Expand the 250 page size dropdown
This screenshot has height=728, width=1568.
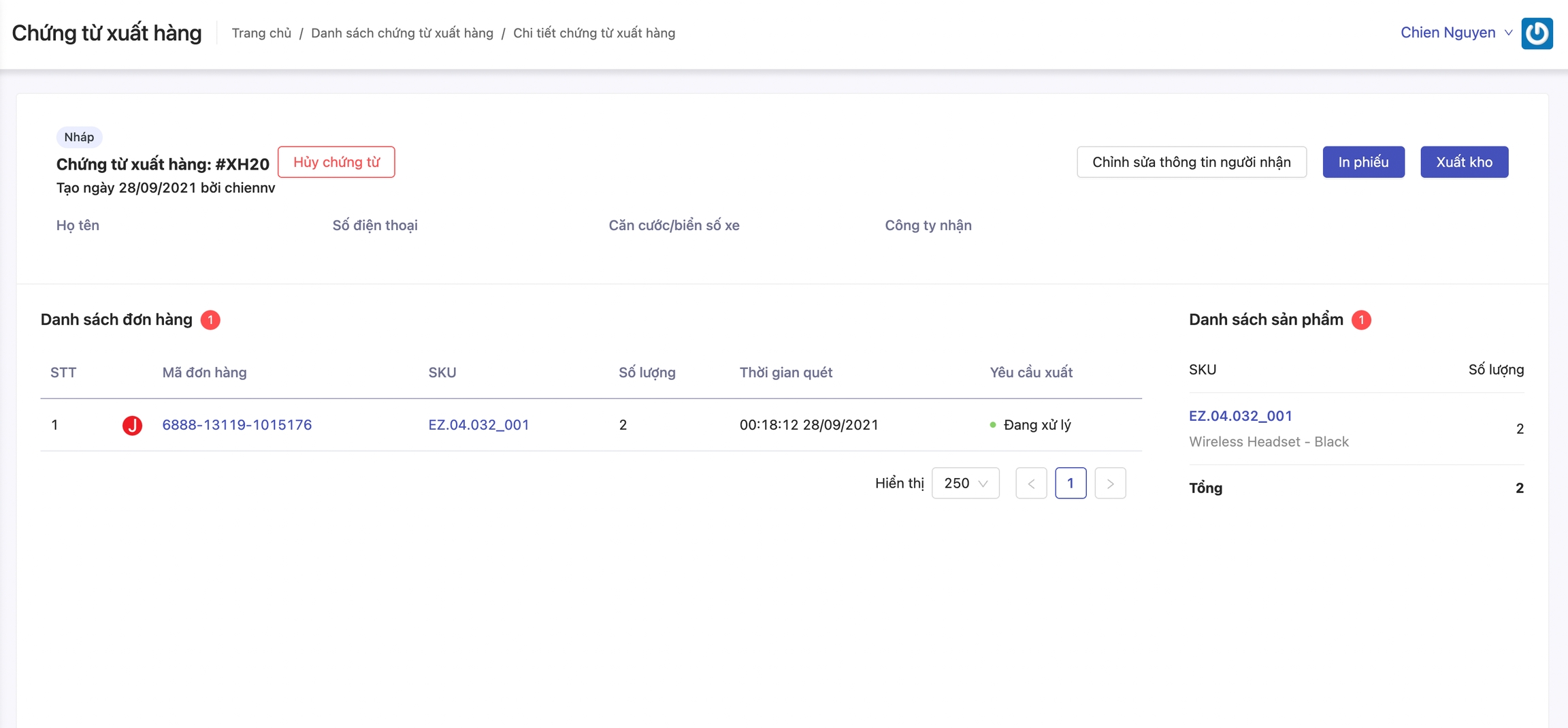click(965, 484)
